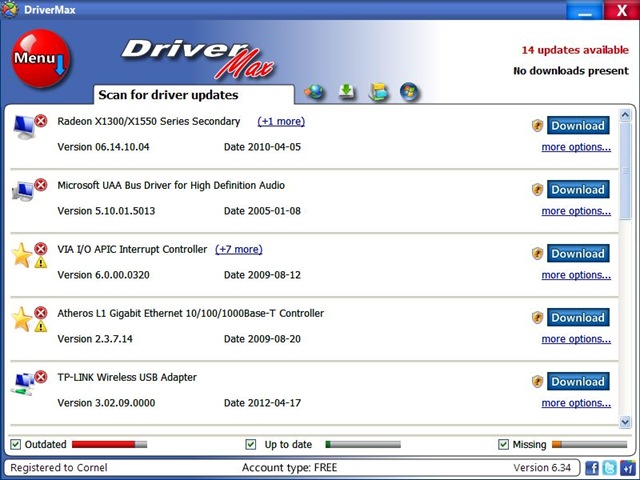Toggle the Up to date checkbox
The width and height of the screenshot is (640, 480).
pyautogui.click(x=251, y=444)
